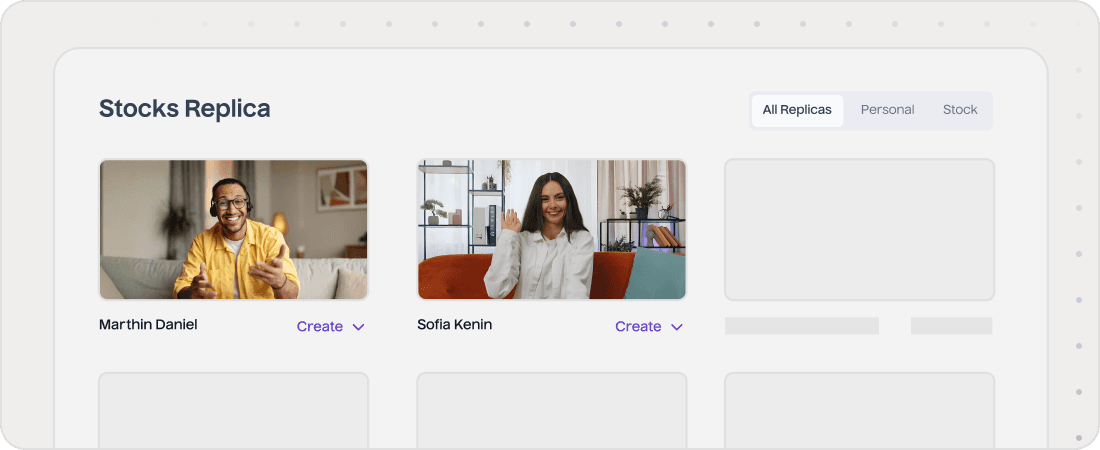Expand the chevron next to Marthin Daniel's Create
Viewport: 1100px width, 450px height.
358,327
